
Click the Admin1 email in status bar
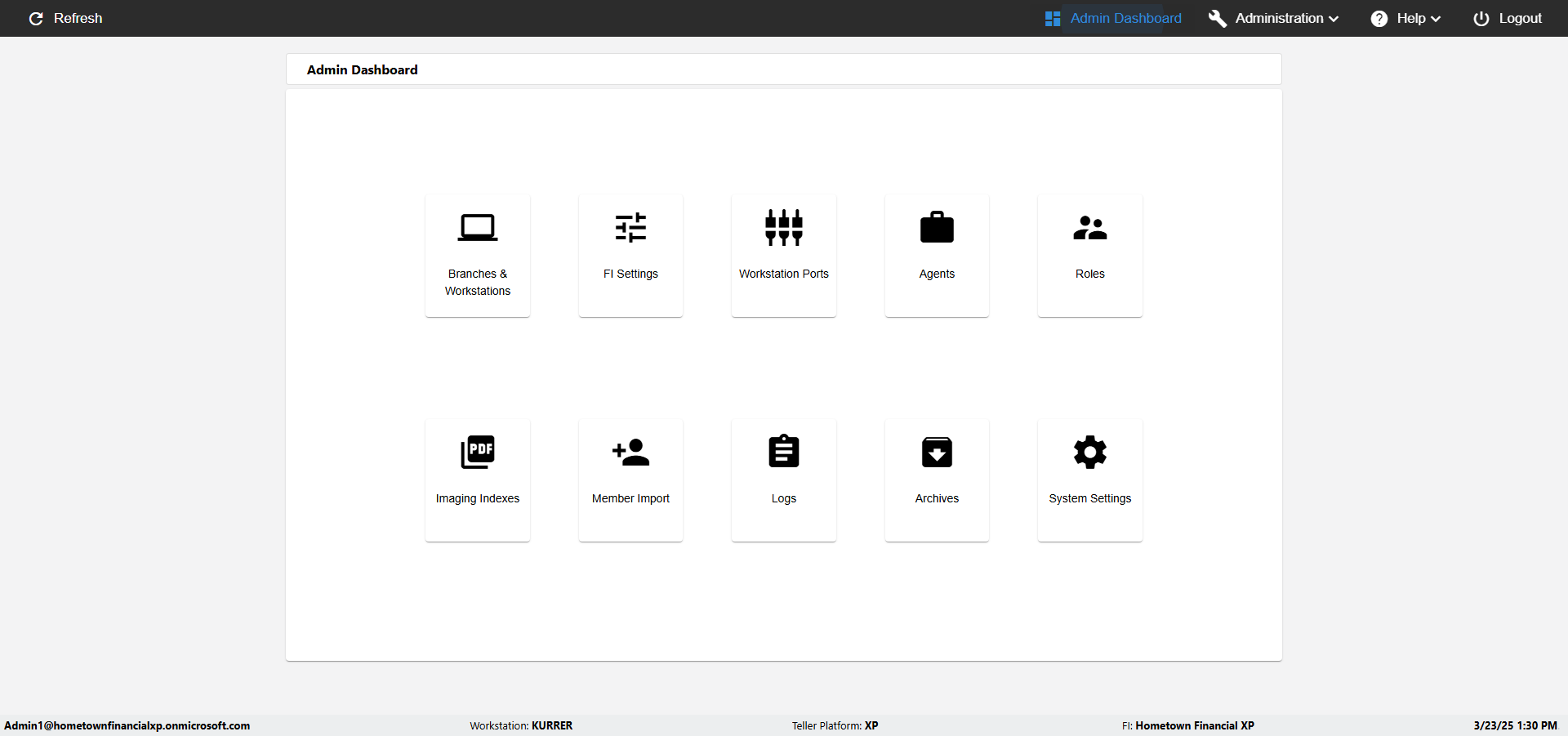(x=127, y=725)
